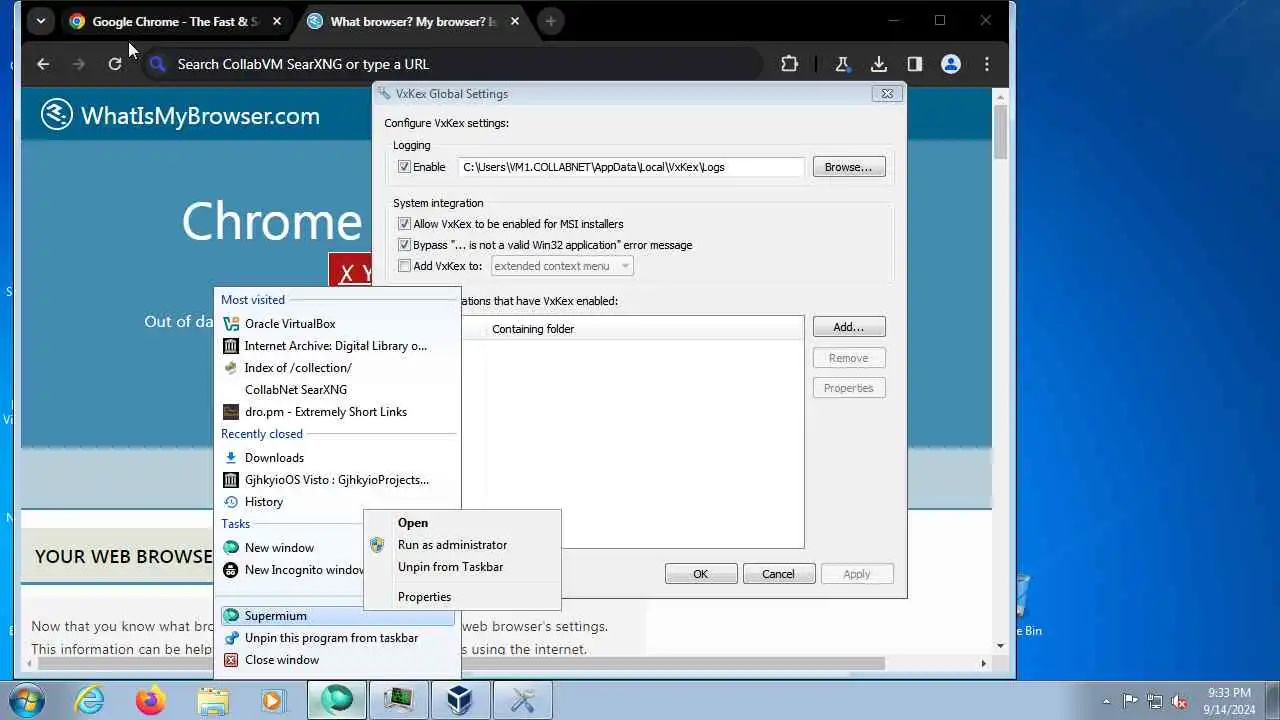The image size is (1280, 720).
Task: Open Oracle VirtualBox from Most visited
Action: 337,324
